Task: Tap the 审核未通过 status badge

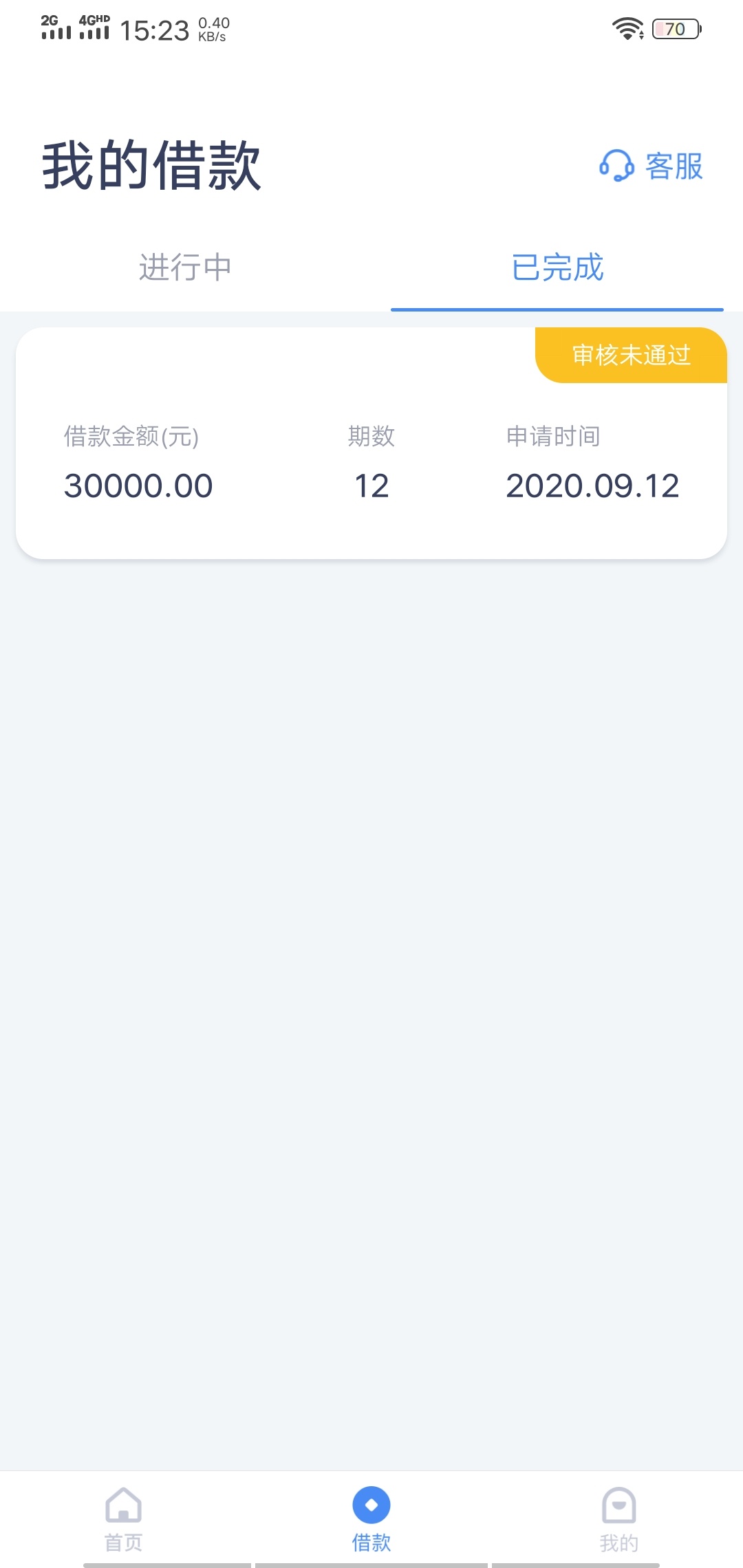Action: pos(631,355)
